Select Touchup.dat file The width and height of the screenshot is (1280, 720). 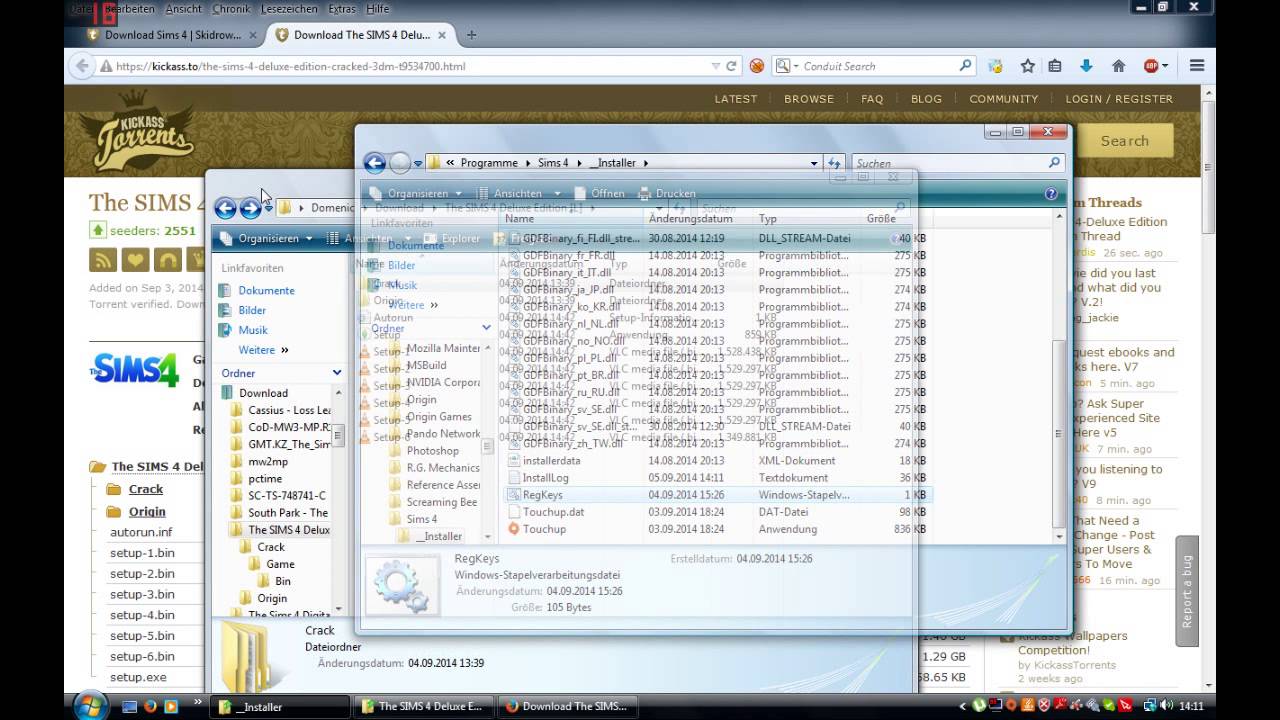click(553, 512)
